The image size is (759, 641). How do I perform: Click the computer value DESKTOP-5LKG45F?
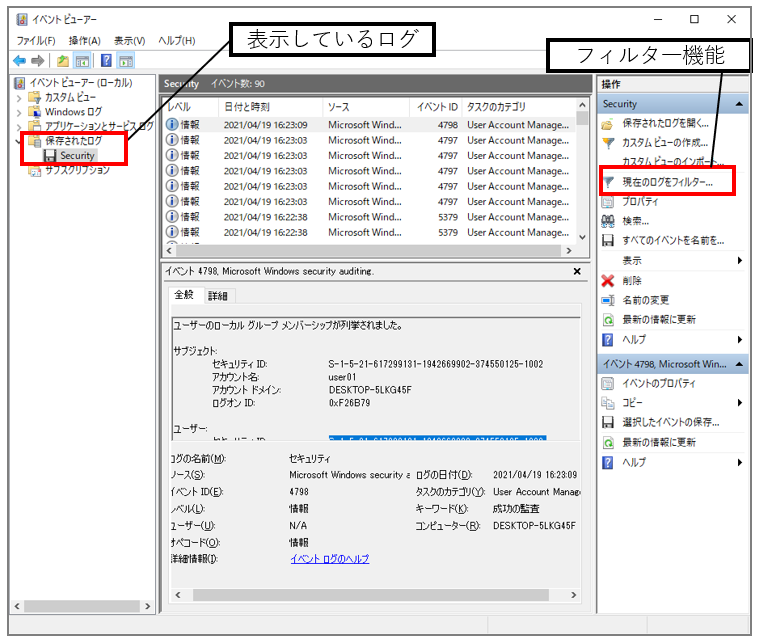point(534,525)
